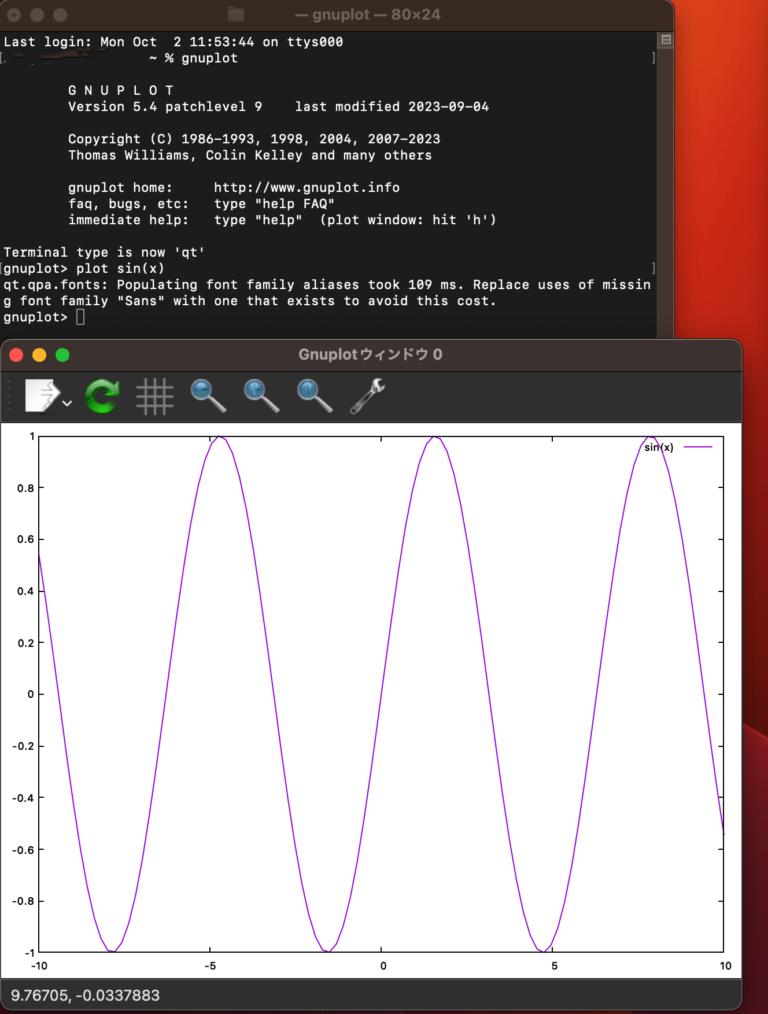Click the gnuplot> prompt cursor
Screen dimensions: 768x1014
pos(81,317)
